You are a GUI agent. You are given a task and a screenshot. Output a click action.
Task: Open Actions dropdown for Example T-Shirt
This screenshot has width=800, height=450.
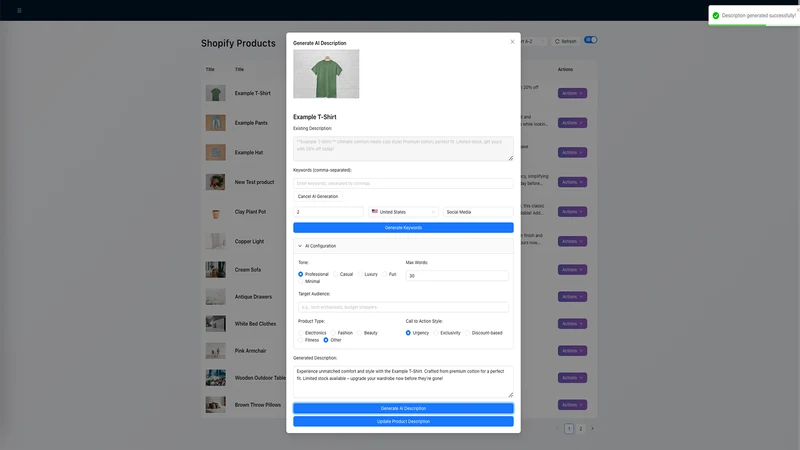click(572, 93)
